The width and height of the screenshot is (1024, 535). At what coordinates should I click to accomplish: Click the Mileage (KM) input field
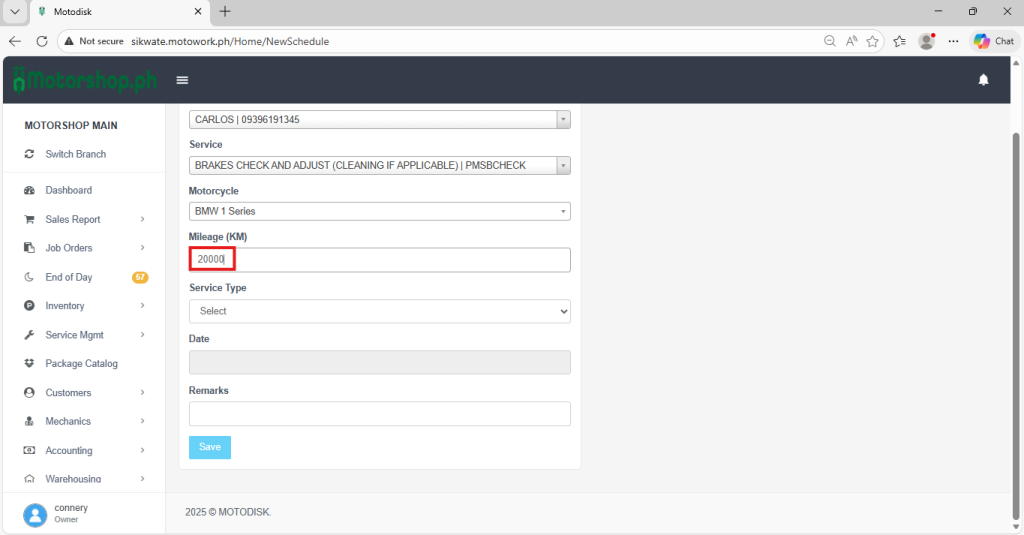[x=379, y=260]
